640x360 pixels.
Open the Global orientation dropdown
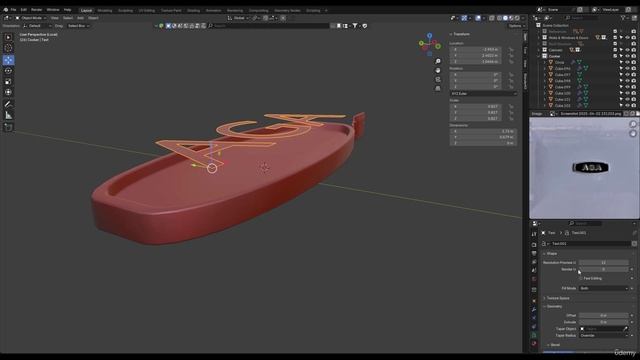(238, 18)
